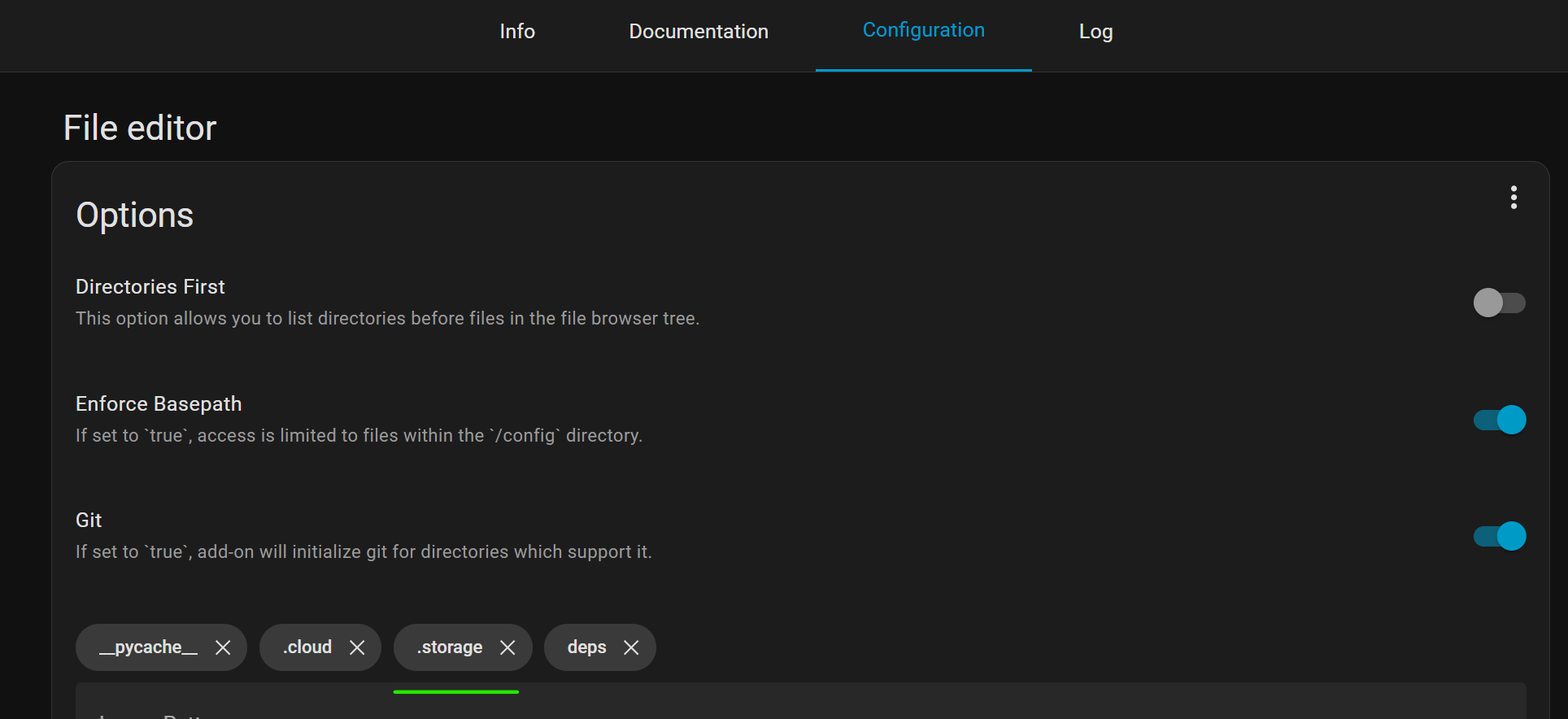Image resolution: width=1568 pixels, height=719 pixels.
Task: Click the Enforce Basepath option label
Action: pyautogui.click(x=159, y=404)
